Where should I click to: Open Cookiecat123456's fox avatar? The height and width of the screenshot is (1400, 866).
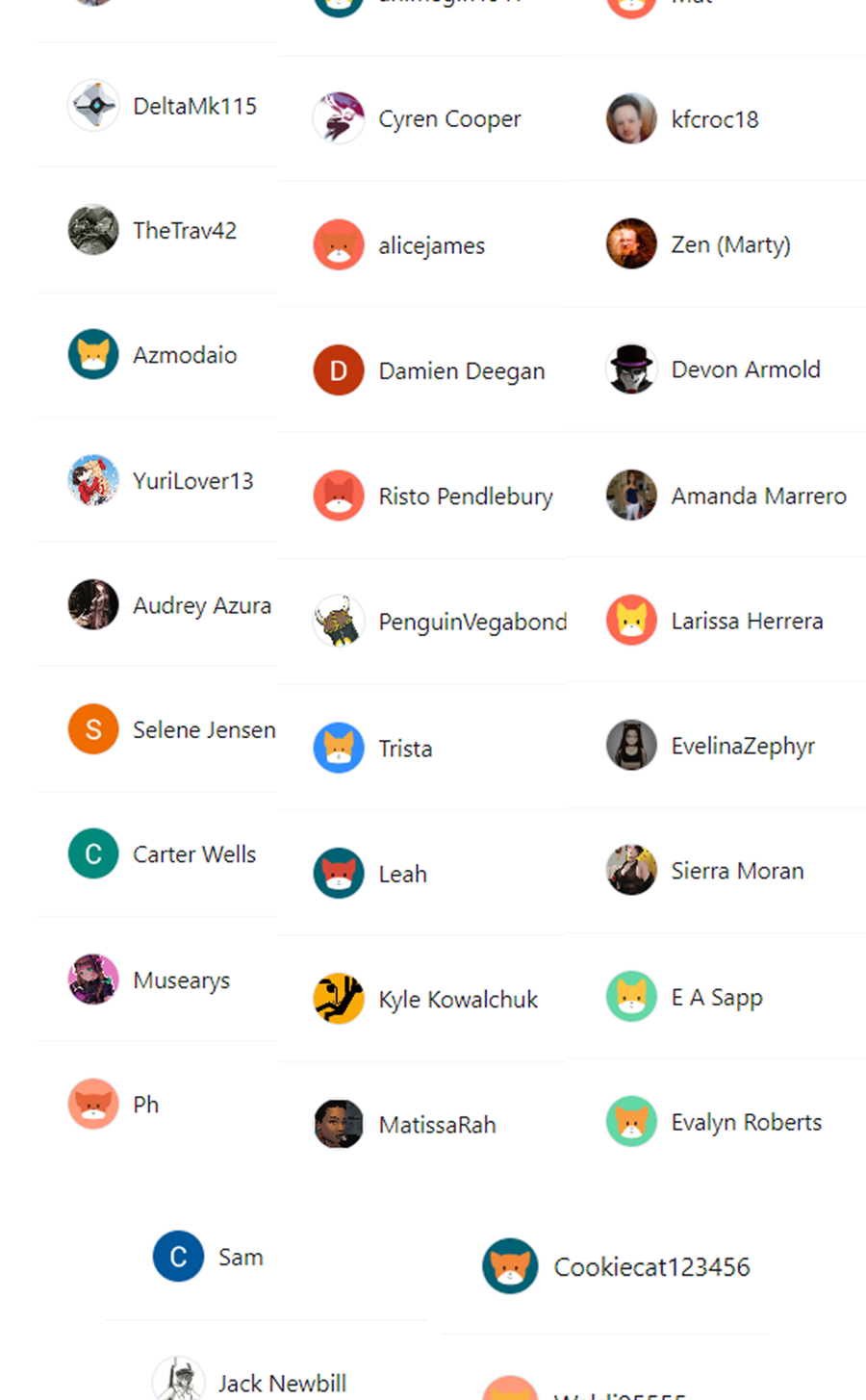[x=510, y=1266]
